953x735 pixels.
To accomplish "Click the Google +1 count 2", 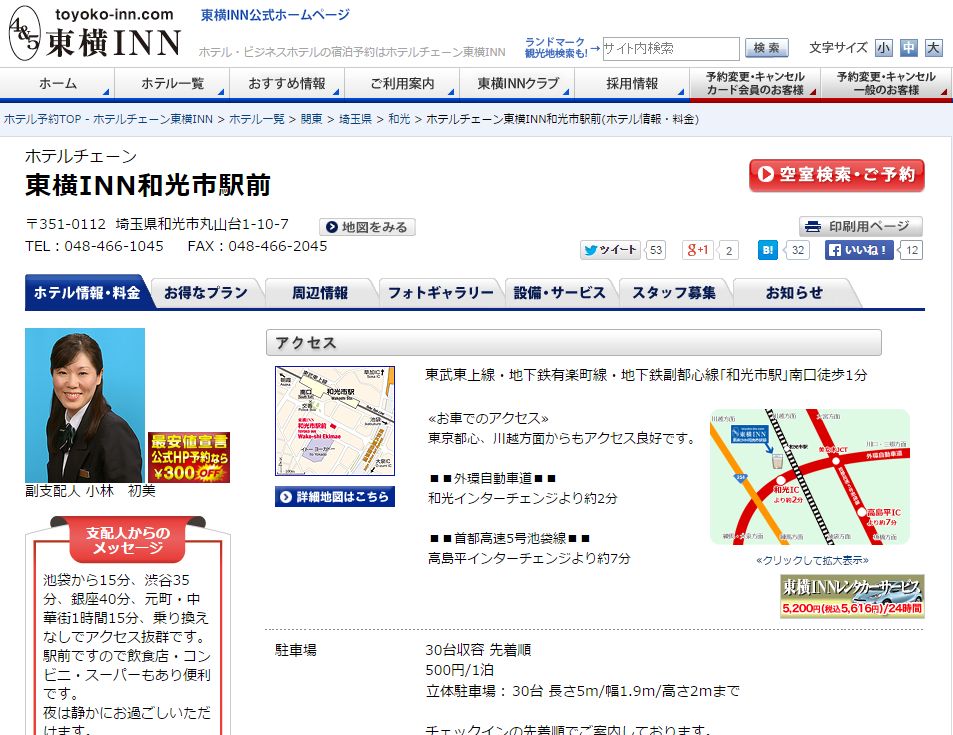I will click(x=729, y=250).
